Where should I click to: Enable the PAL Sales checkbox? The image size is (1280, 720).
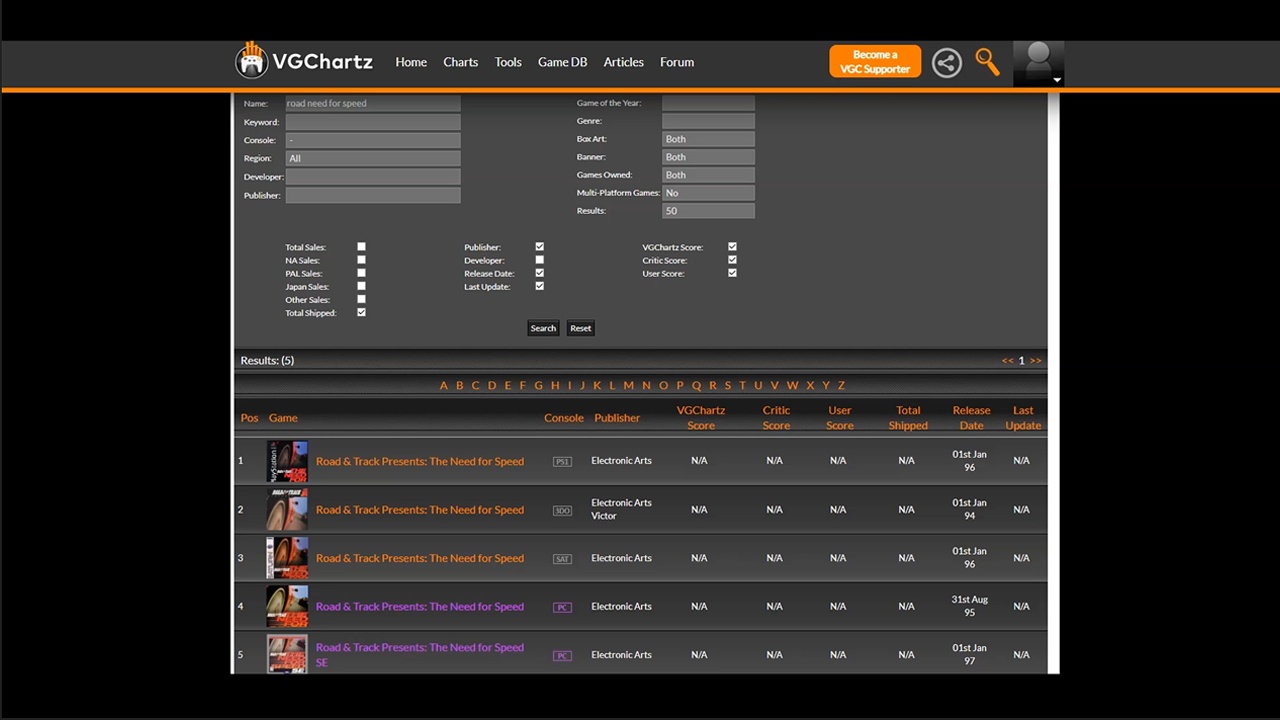361,273
